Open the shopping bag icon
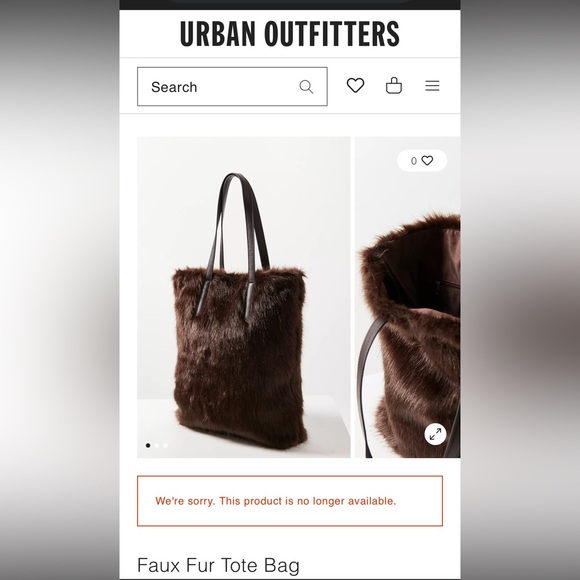This screenshot has height=580, width=580. pyautogui.click(x=394, y=85)
